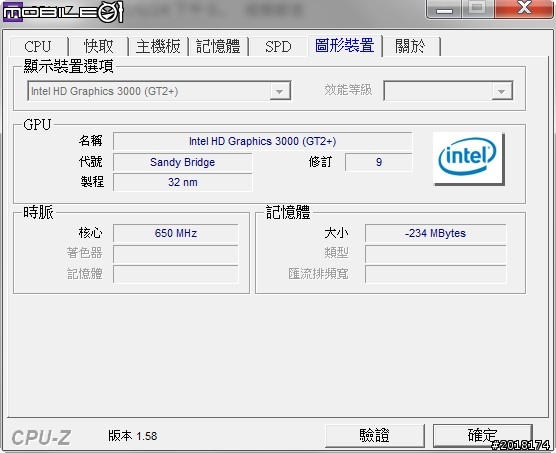Click the 大小 label
The height and width of the screenshot is (453, 556).
(x=337, y=233)
